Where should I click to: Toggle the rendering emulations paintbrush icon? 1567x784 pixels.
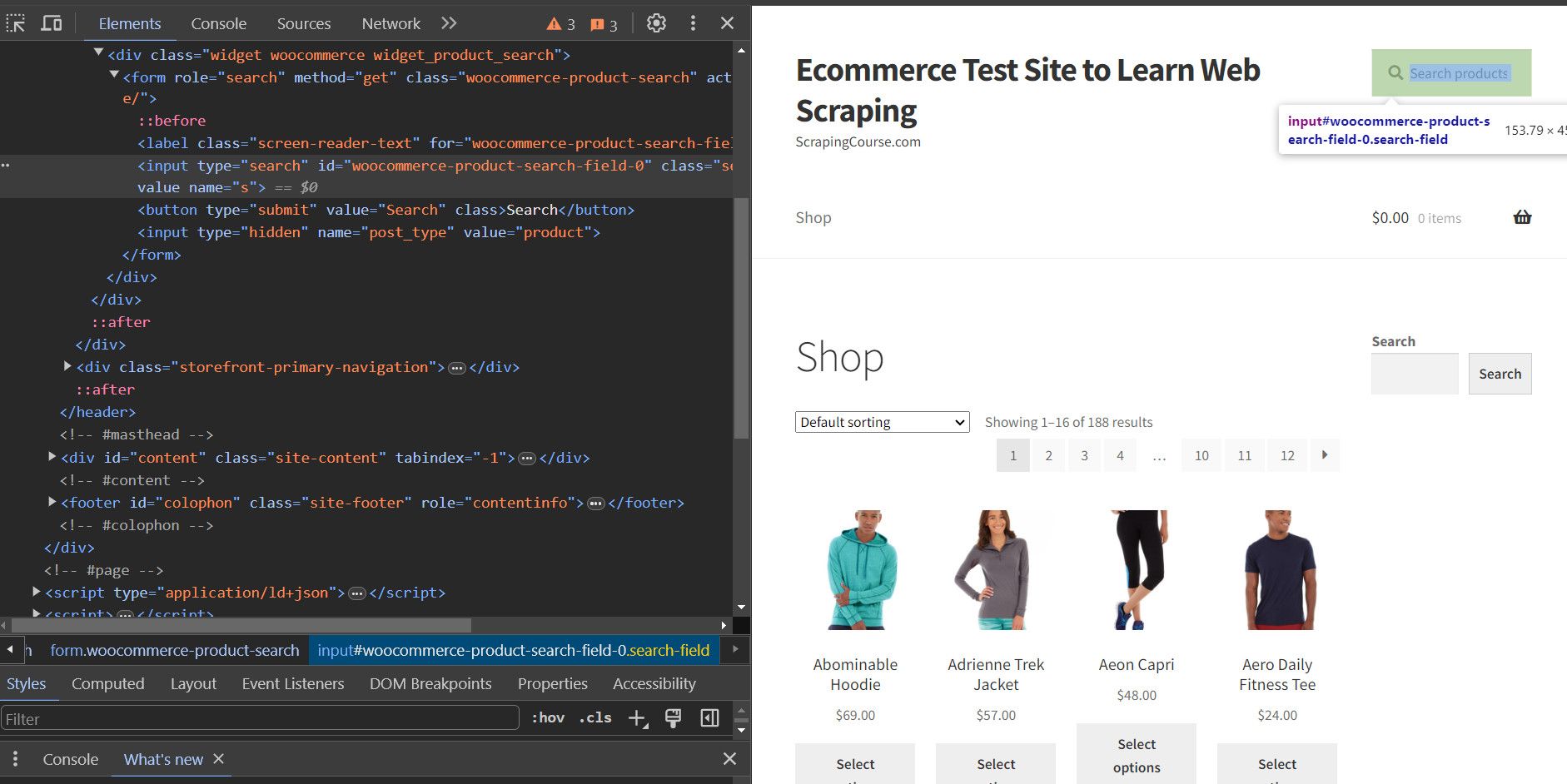673,718
